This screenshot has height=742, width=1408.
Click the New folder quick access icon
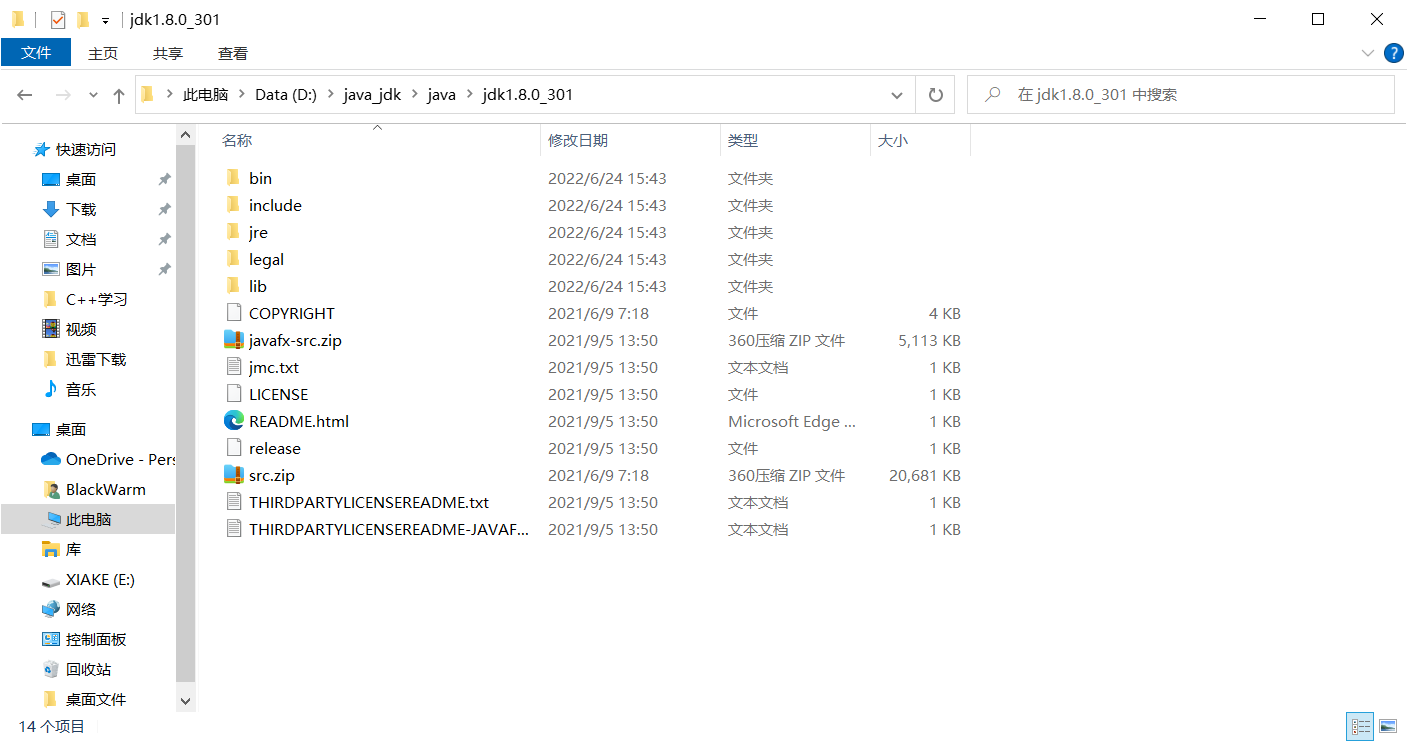point(82,19)
